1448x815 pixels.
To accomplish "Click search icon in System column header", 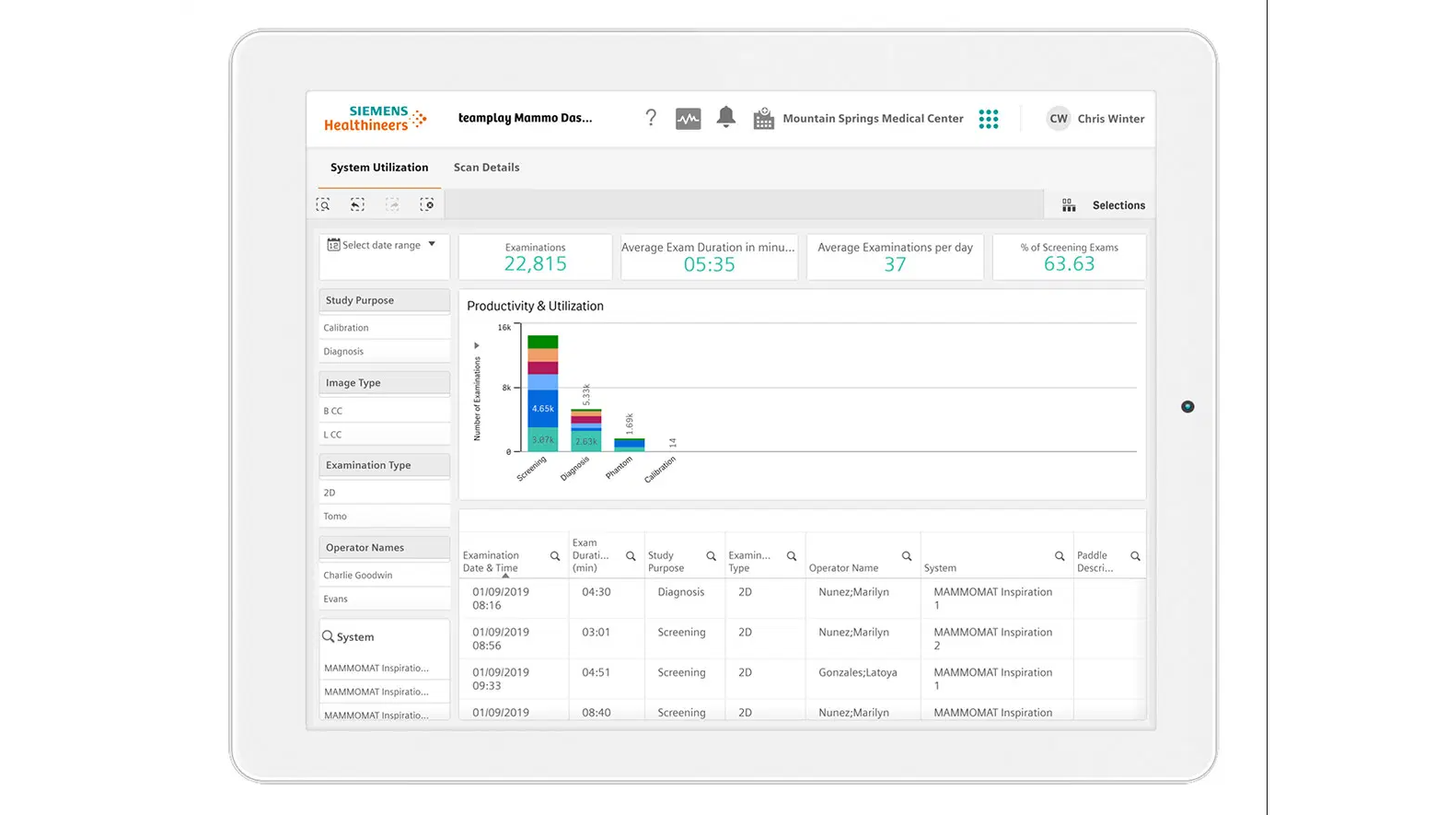I will pos(1059,556).
